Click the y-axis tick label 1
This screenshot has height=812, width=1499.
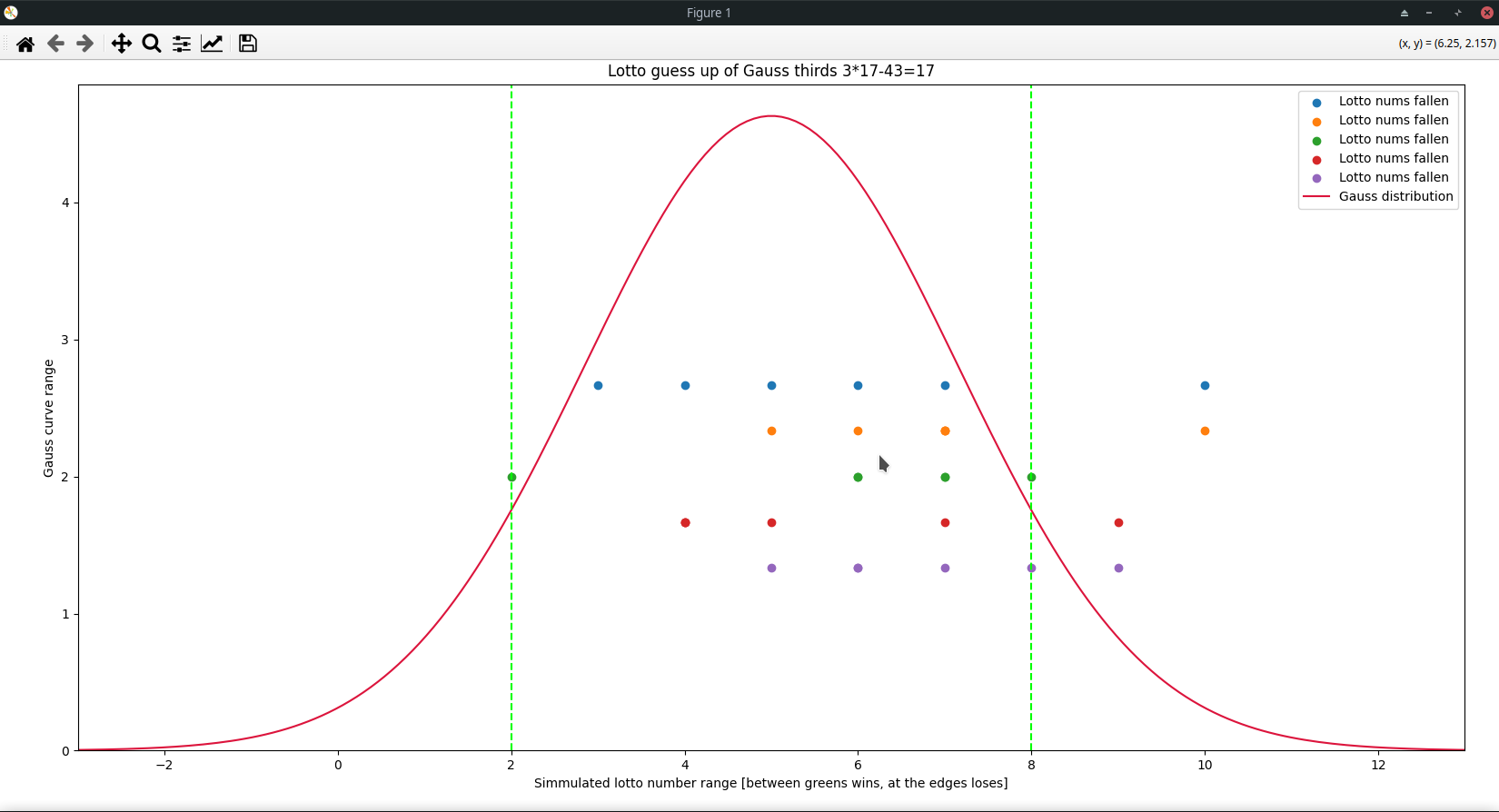click(x=65, y=614)
